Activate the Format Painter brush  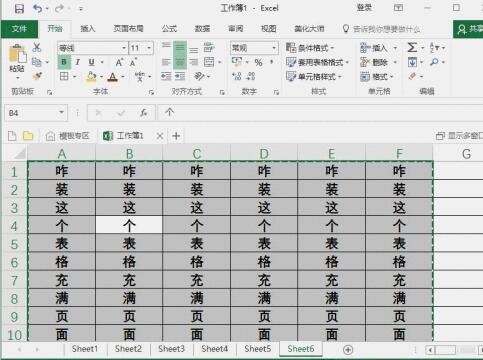37,76
